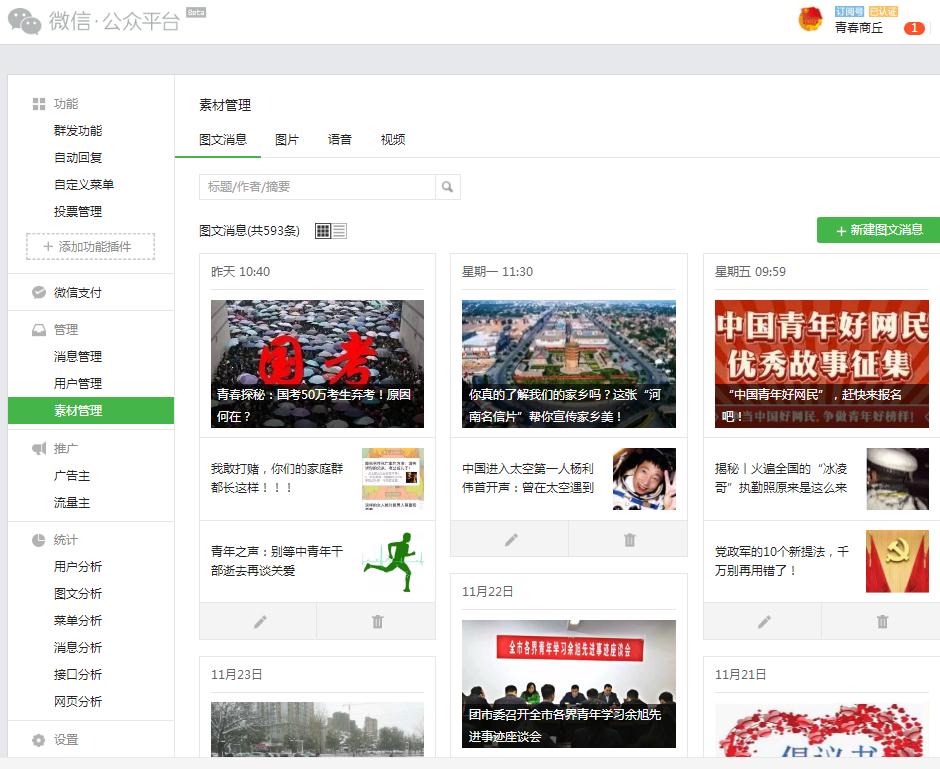
Task: Click the 青春商丘 account avatar
Action: [x=810, y=19]
